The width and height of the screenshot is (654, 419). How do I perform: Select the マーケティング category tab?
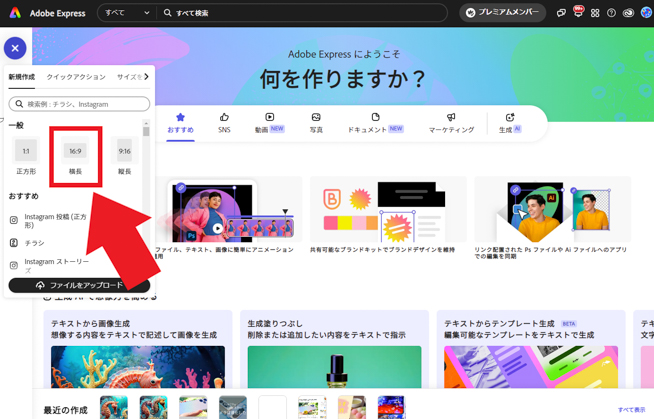[x=451, y=123]
